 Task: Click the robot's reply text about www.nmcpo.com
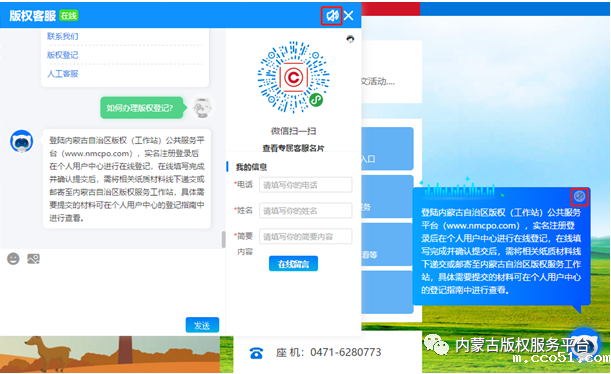click(127, 179)
